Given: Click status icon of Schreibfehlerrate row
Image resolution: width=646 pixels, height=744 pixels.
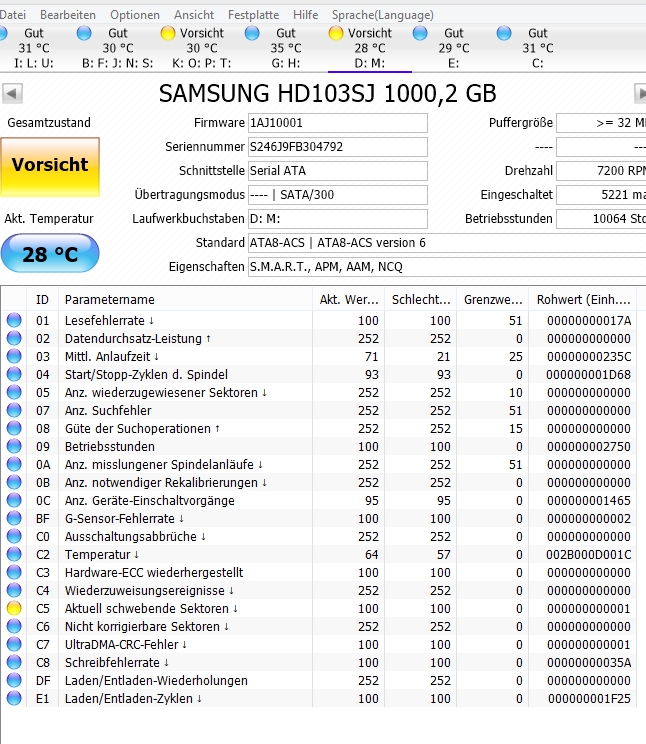Looking at the screenshot, I should click(14, 662).
